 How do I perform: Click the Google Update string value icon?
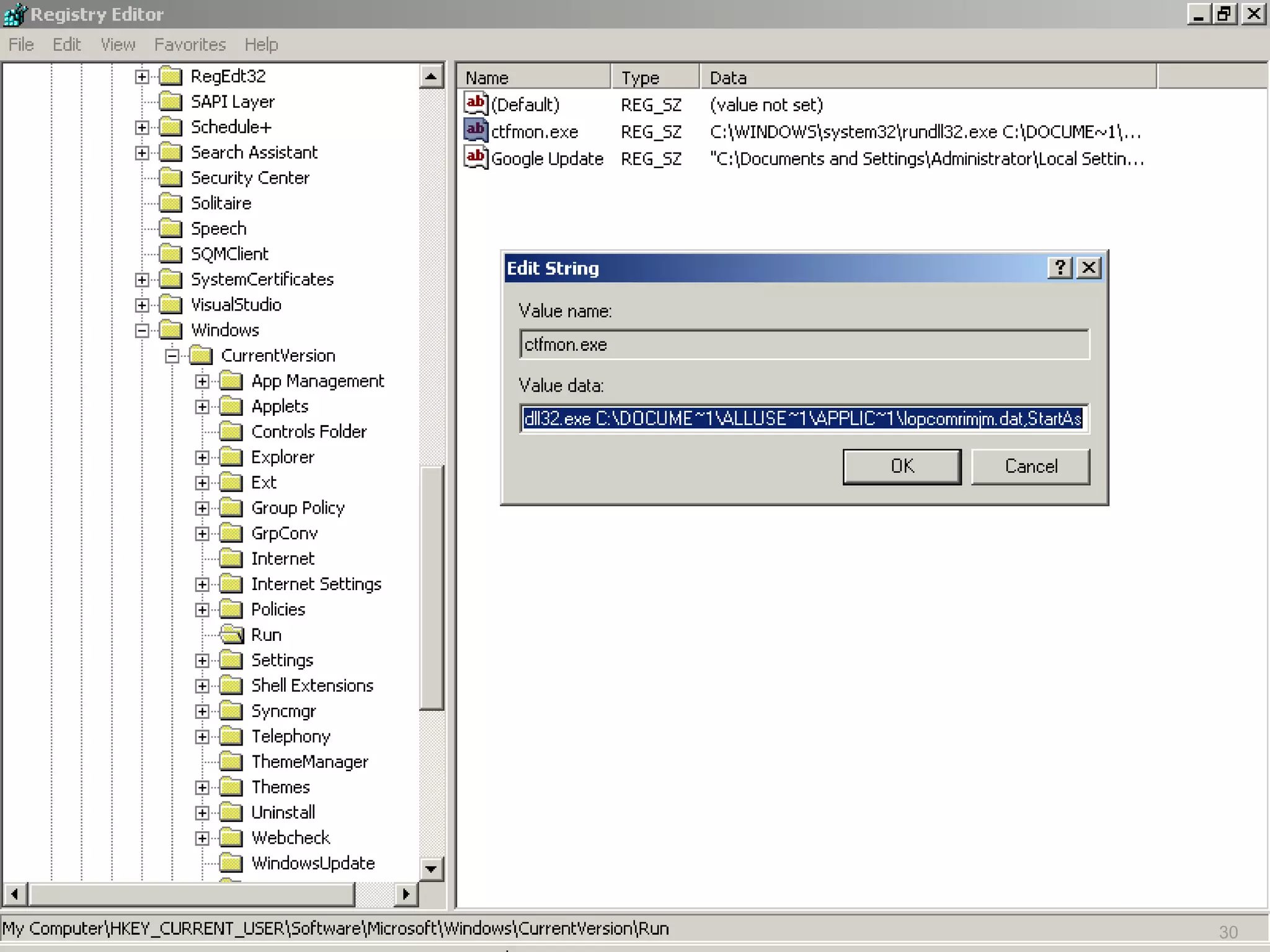click(476, 158)
